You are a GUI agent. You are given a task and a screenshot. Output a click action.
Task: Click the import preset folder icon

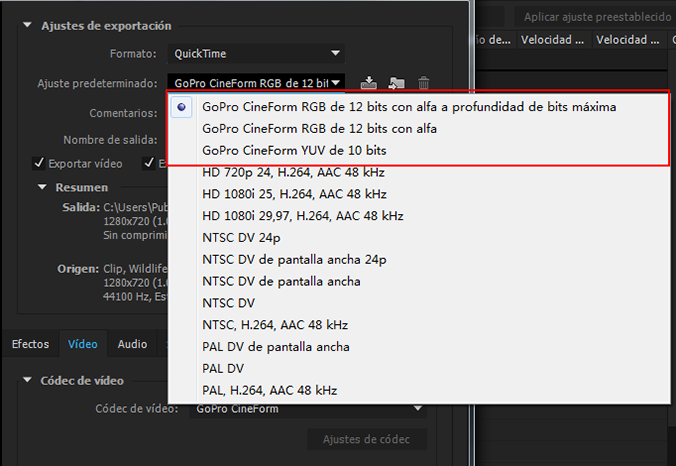point(396,82)
